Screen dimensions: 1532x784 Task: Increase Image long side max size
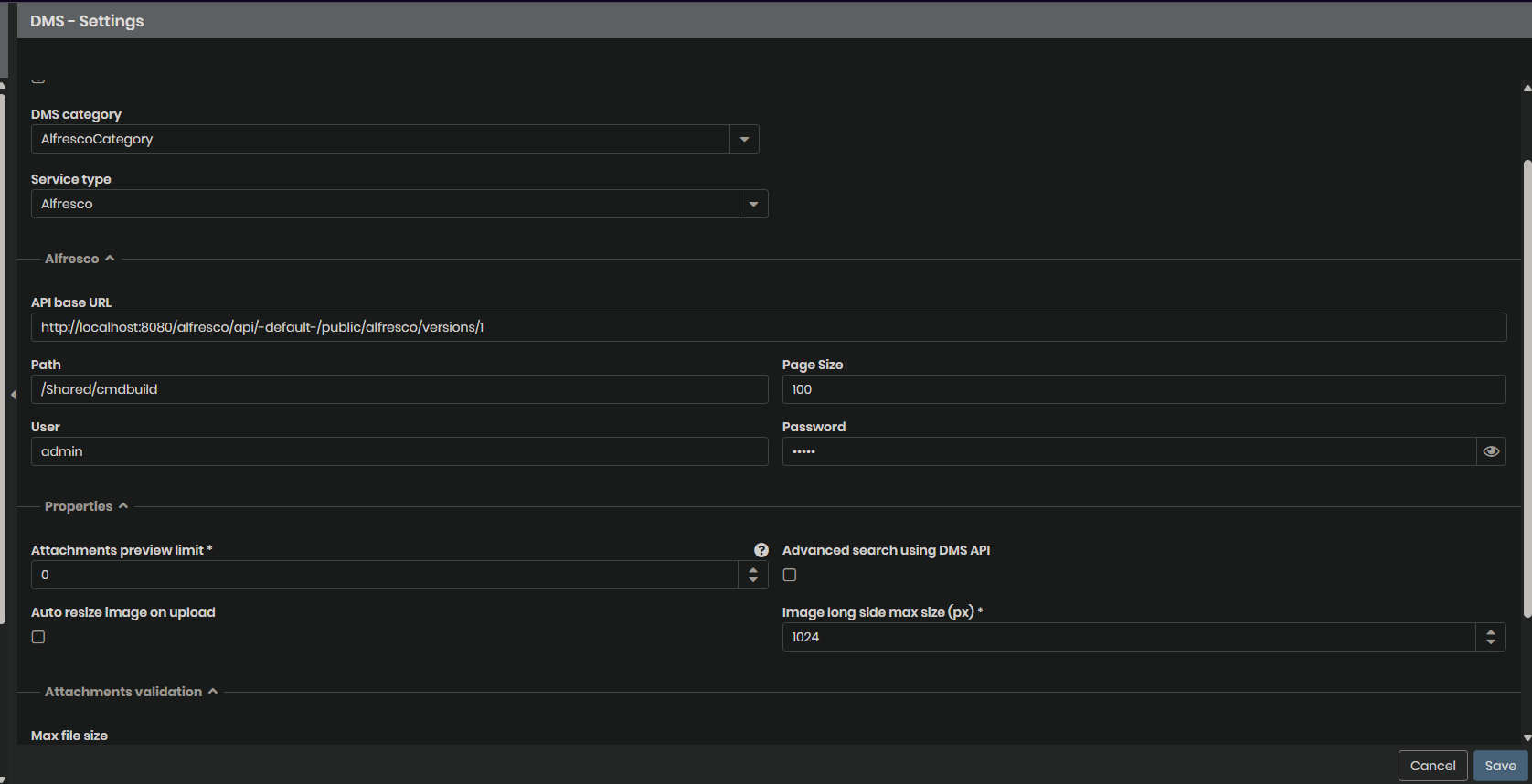(x=1491, y=631)
